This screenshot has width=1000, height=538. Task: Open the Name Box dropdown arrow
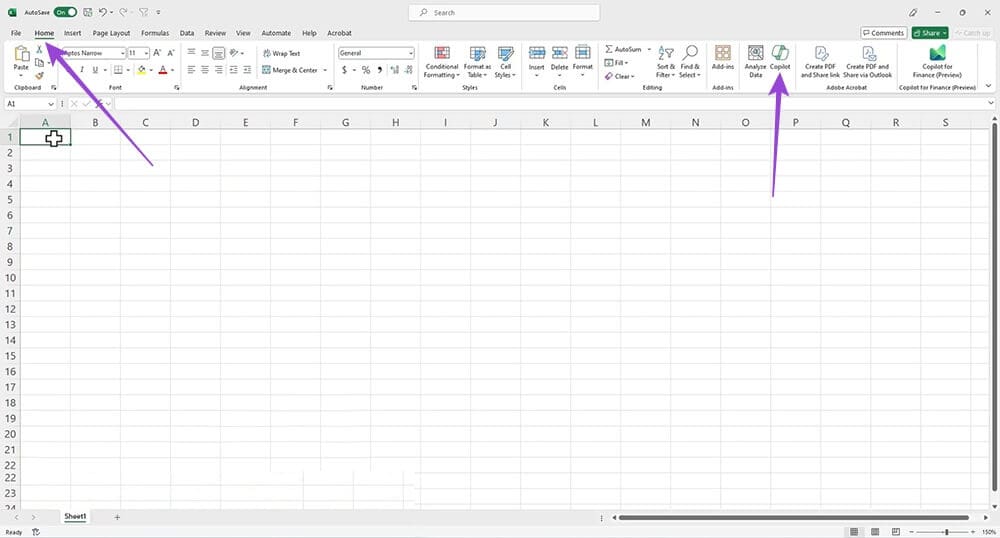click(x=50, y=104)
